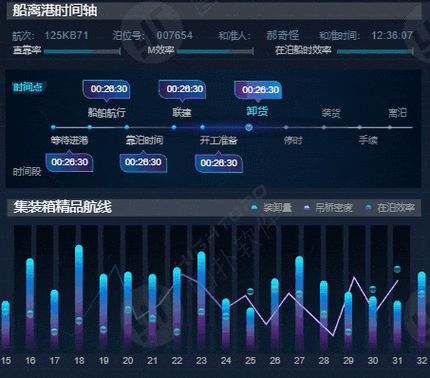The height and width of the screenshot is (378, 430).
Task: Click the chart bar above label 27
Action: click(x=299, y=302)
